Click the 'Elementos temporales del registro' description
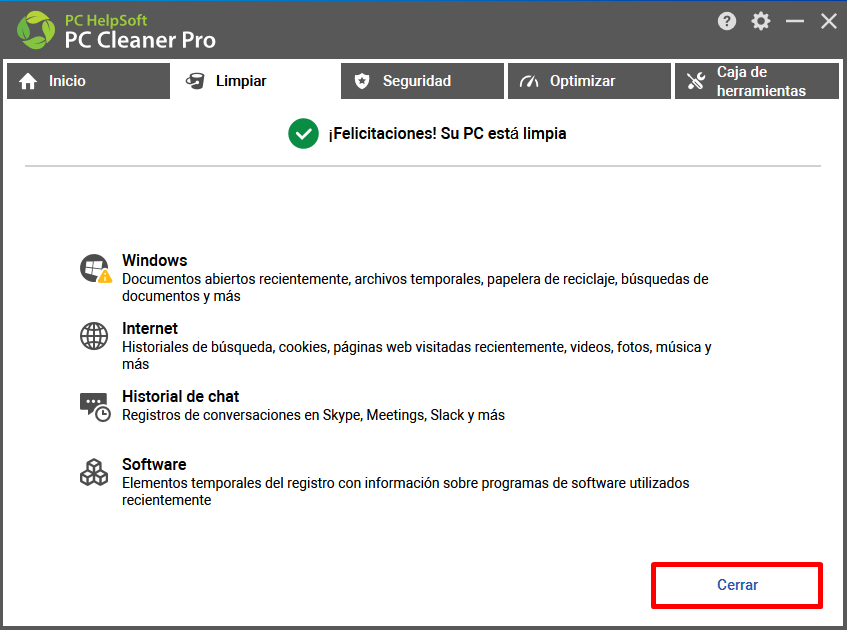The width and height of the screenshot is (847, 630). pos(405,492)
